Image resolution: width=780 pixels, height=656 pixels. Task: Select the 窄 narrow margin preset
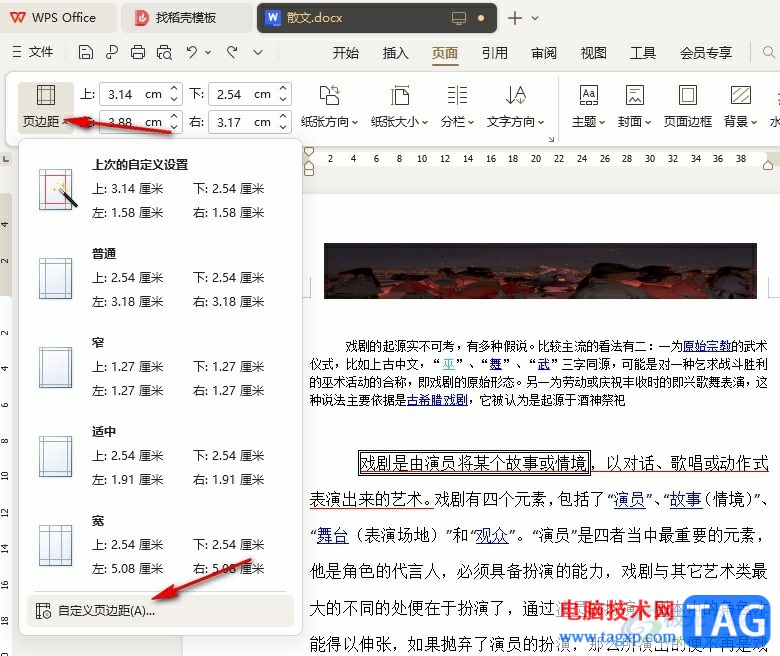(x=160, y=367)
